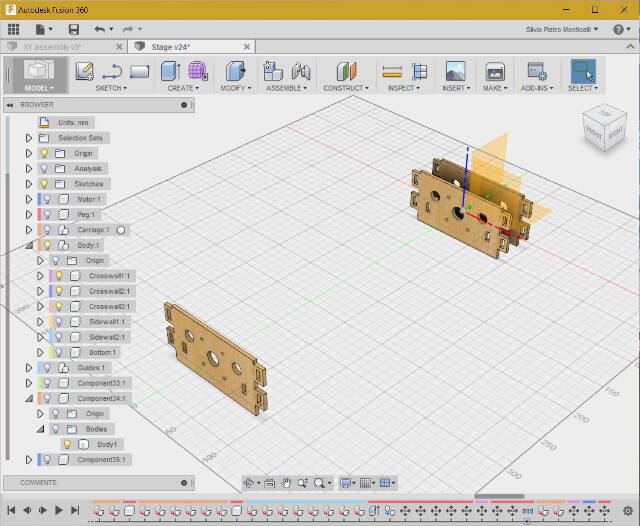Screen dimensions: 640x526
Task: Click the Undo arrow
Action: tap(100, 29)
